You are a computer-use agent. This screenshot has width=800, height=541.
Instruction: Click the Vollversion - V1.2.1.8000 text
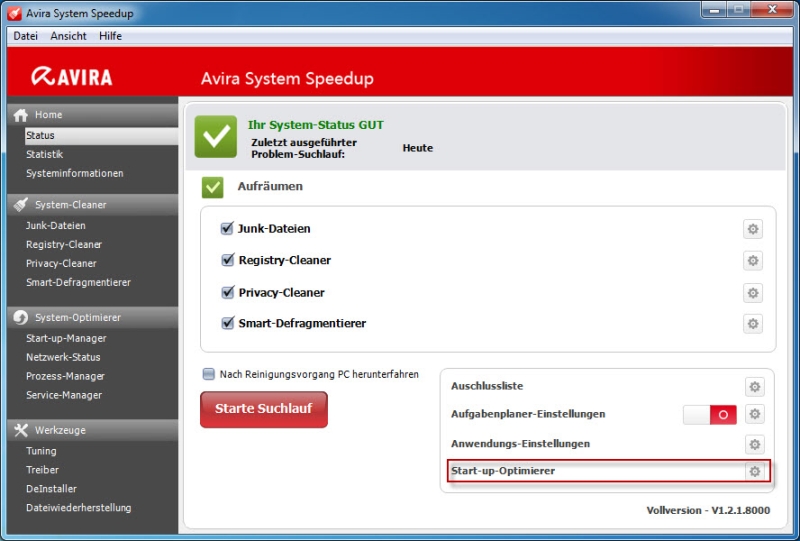click(x=708, y=510)
